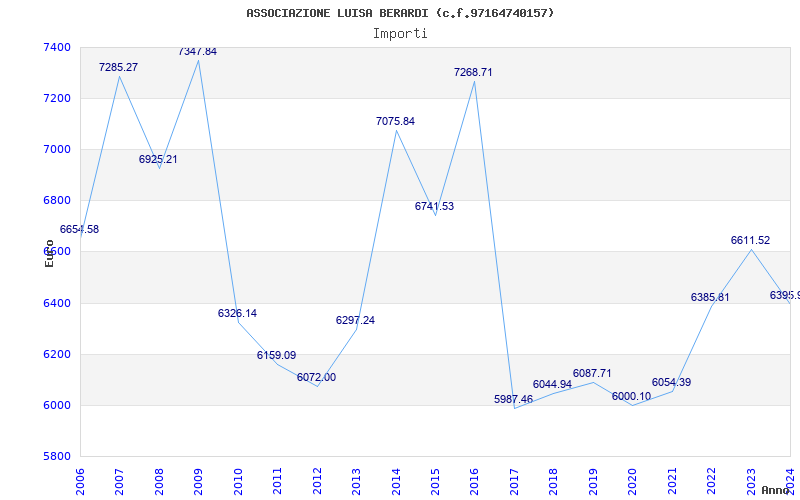Click x-axis year label 2020
Viewport: 800px width, 500px height.
(x=633, y=482)
